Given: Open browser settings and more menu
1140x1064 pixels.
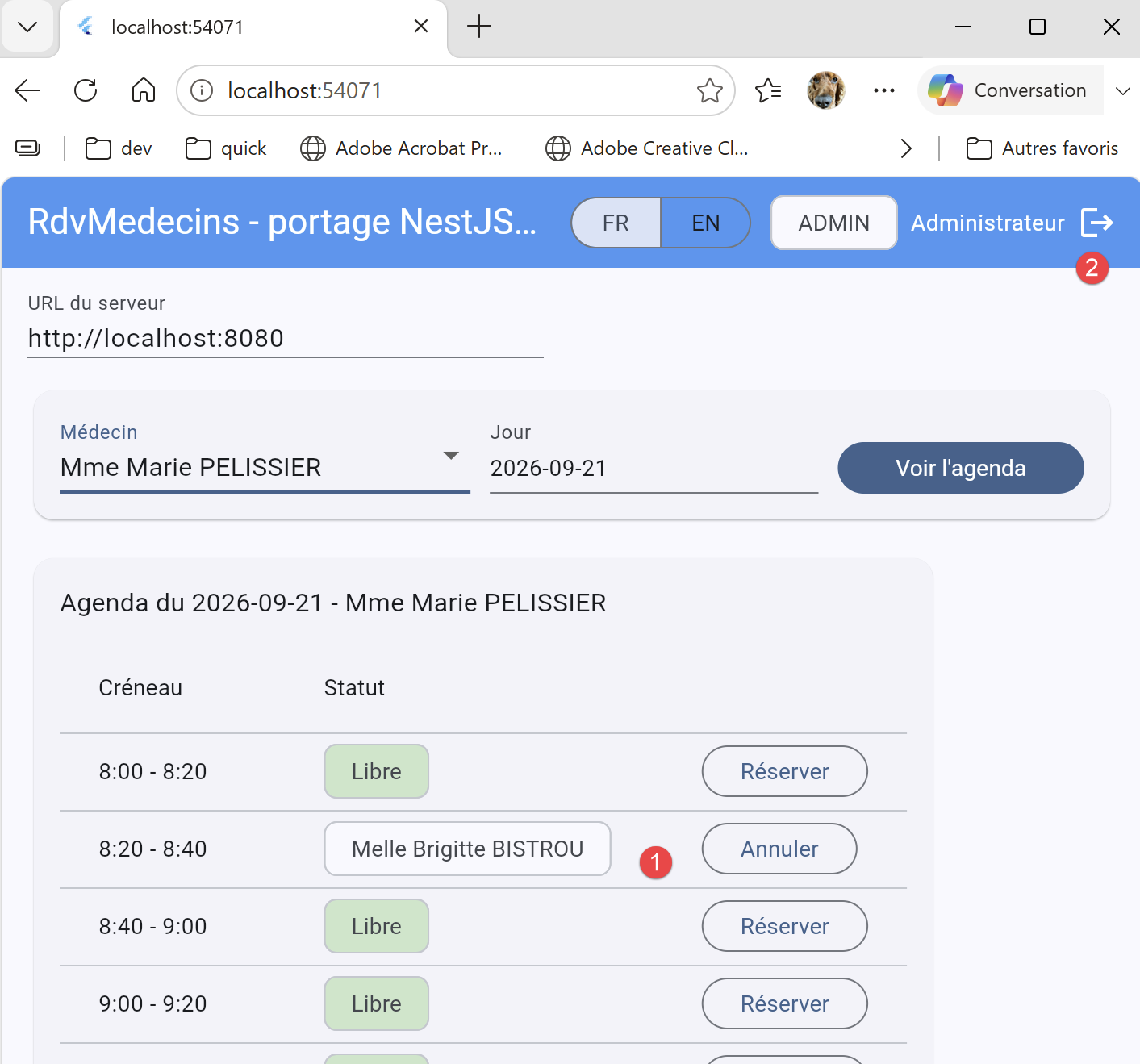Looking at the screenshot, I should click(x=884, y=90).
